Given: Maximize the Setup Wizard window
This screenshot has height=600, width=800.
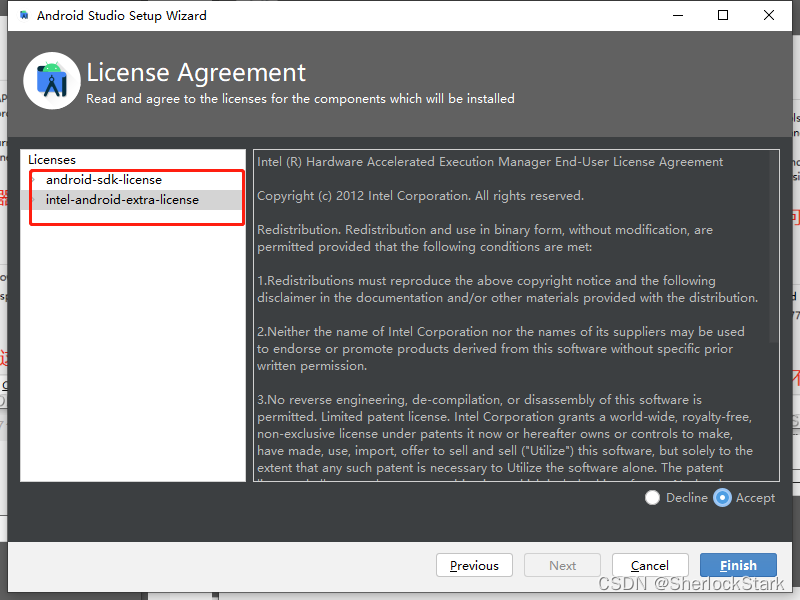Looking at the screenshot, I should coord(723,15).
